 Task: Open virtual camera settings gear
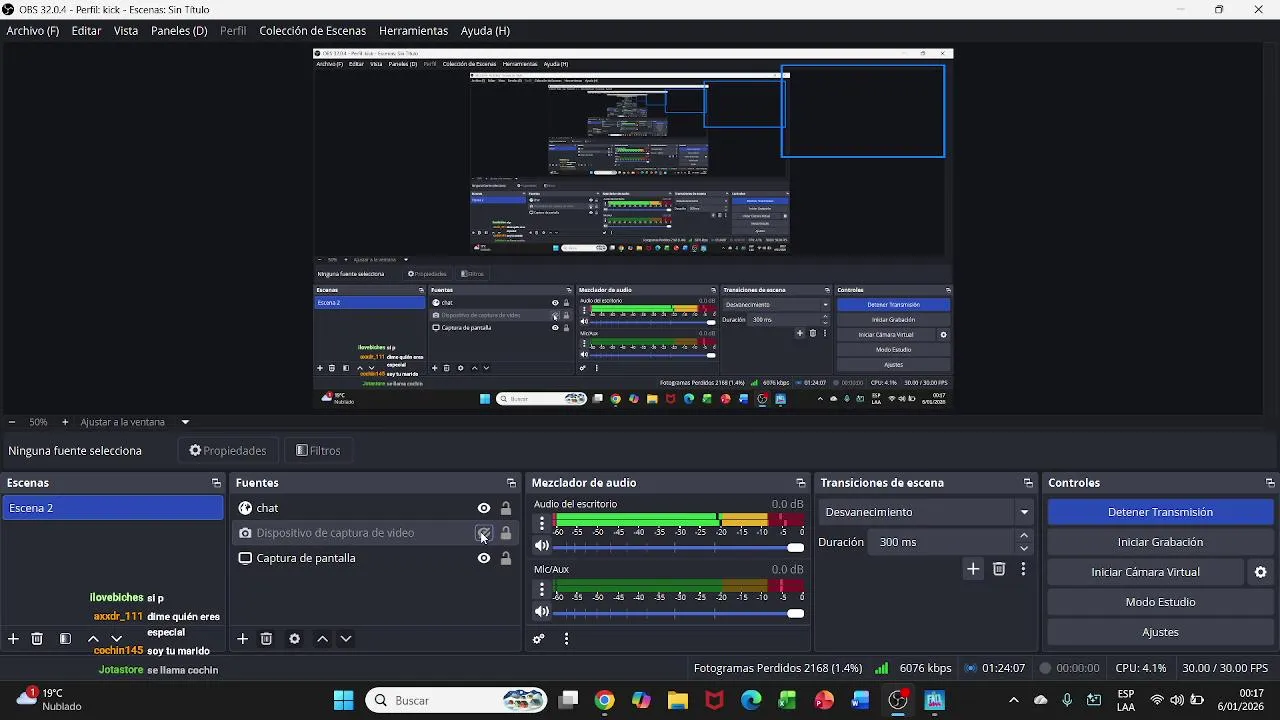pos(1261,572)
